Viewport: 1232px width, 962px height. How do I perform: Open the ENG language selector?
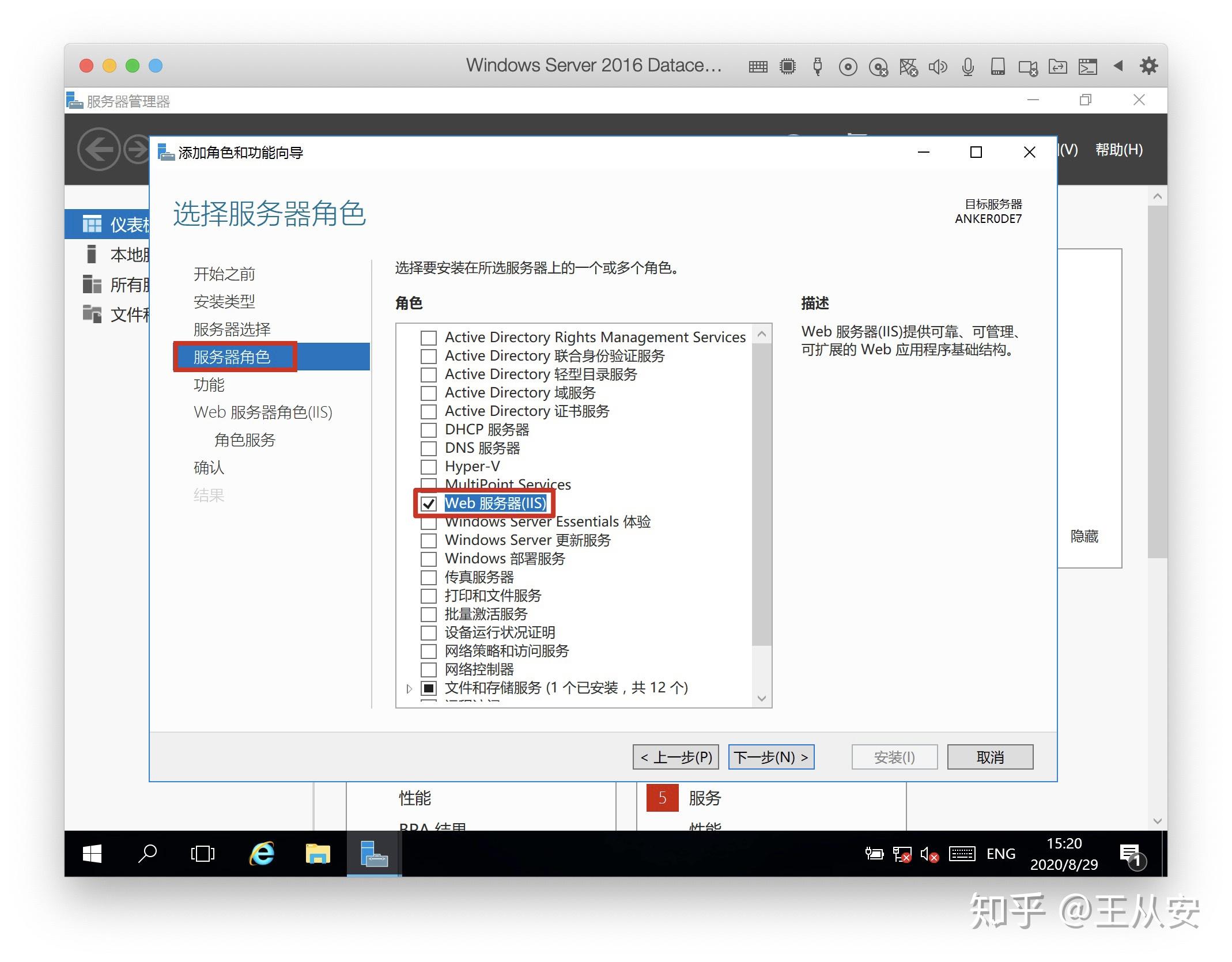tap(1001, 854)
